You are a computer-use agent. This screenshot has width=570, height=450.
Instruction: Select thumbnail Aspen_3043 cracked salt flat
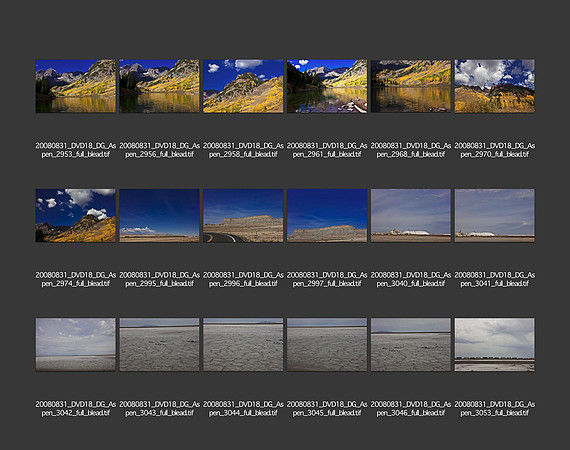click(160, 345)
